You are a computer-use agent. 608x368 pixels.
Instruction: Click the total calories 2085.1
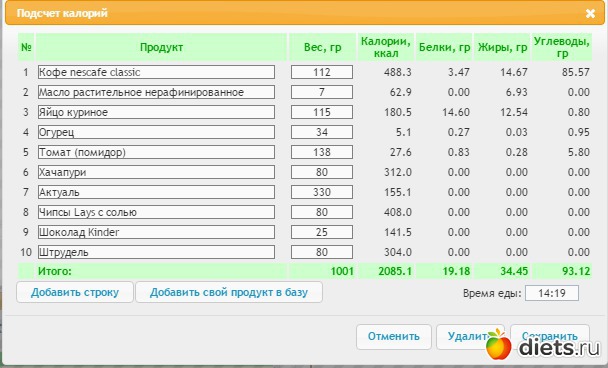click(395, 271)
